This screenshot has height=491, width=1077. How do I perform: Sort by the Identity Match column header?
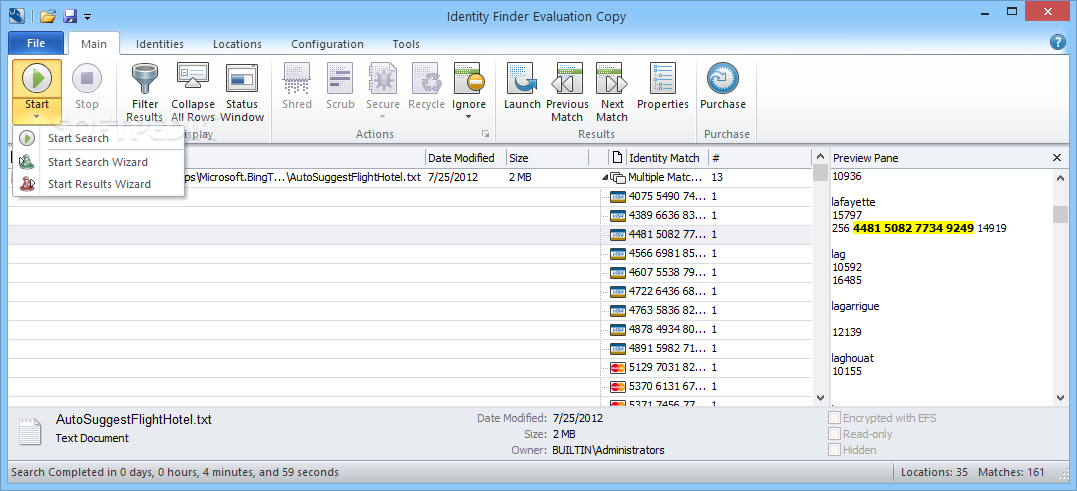coord(666,158)
